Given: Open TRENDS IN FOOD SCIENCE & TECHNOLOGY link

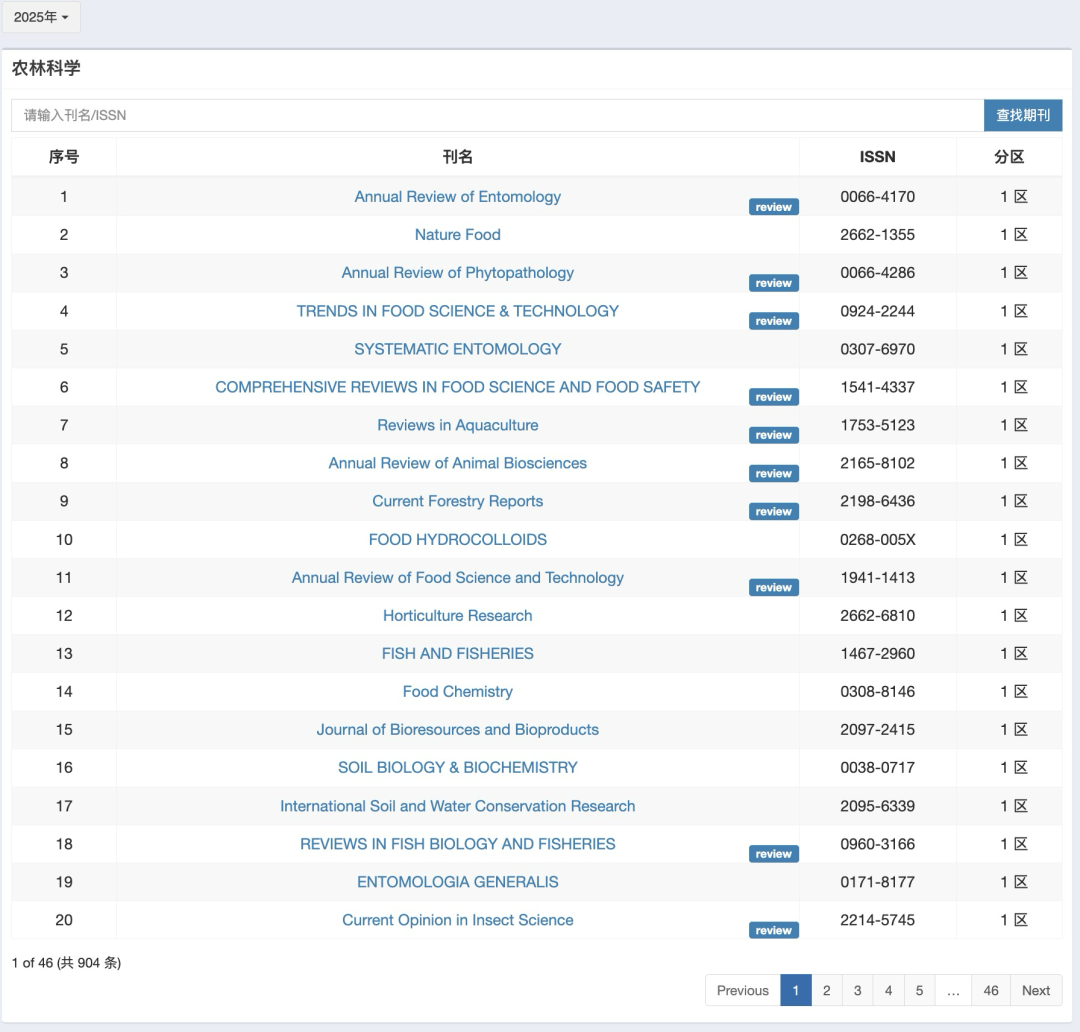Looking at the screenshot, I should pos(457,311).
